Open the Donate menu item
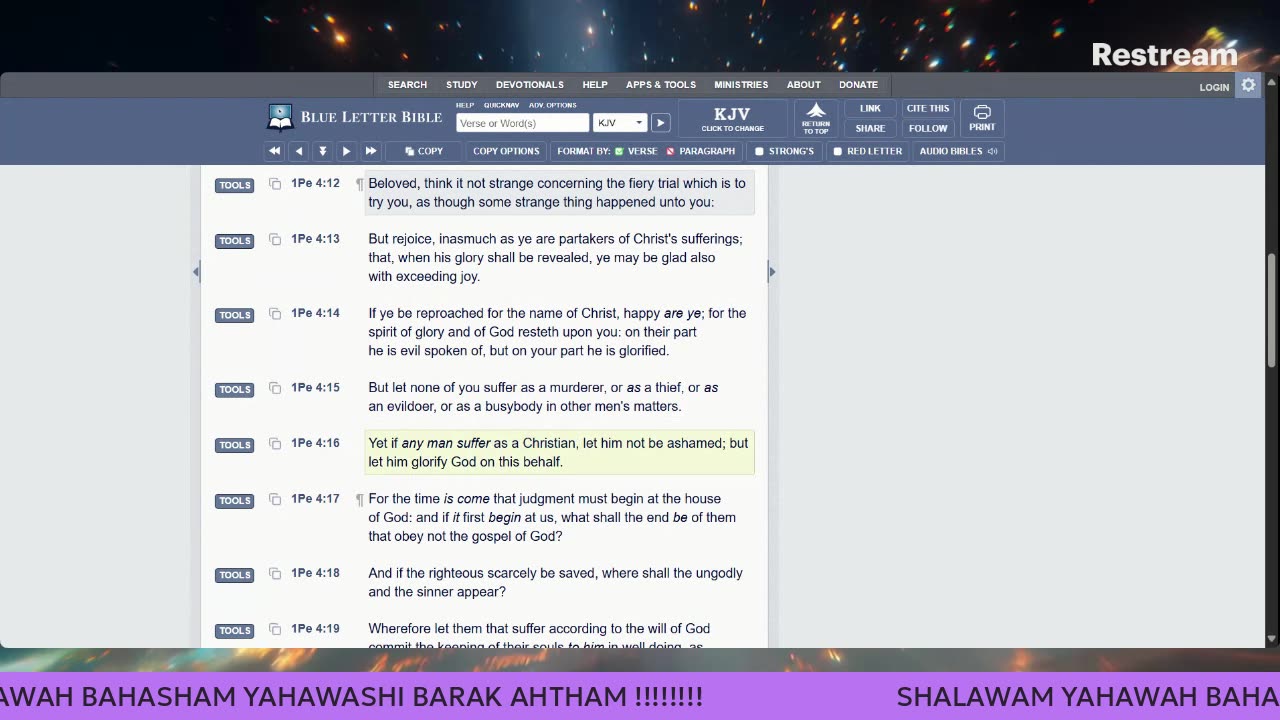1280x720 pixels. pyautogui.click(x=858, y=85)
